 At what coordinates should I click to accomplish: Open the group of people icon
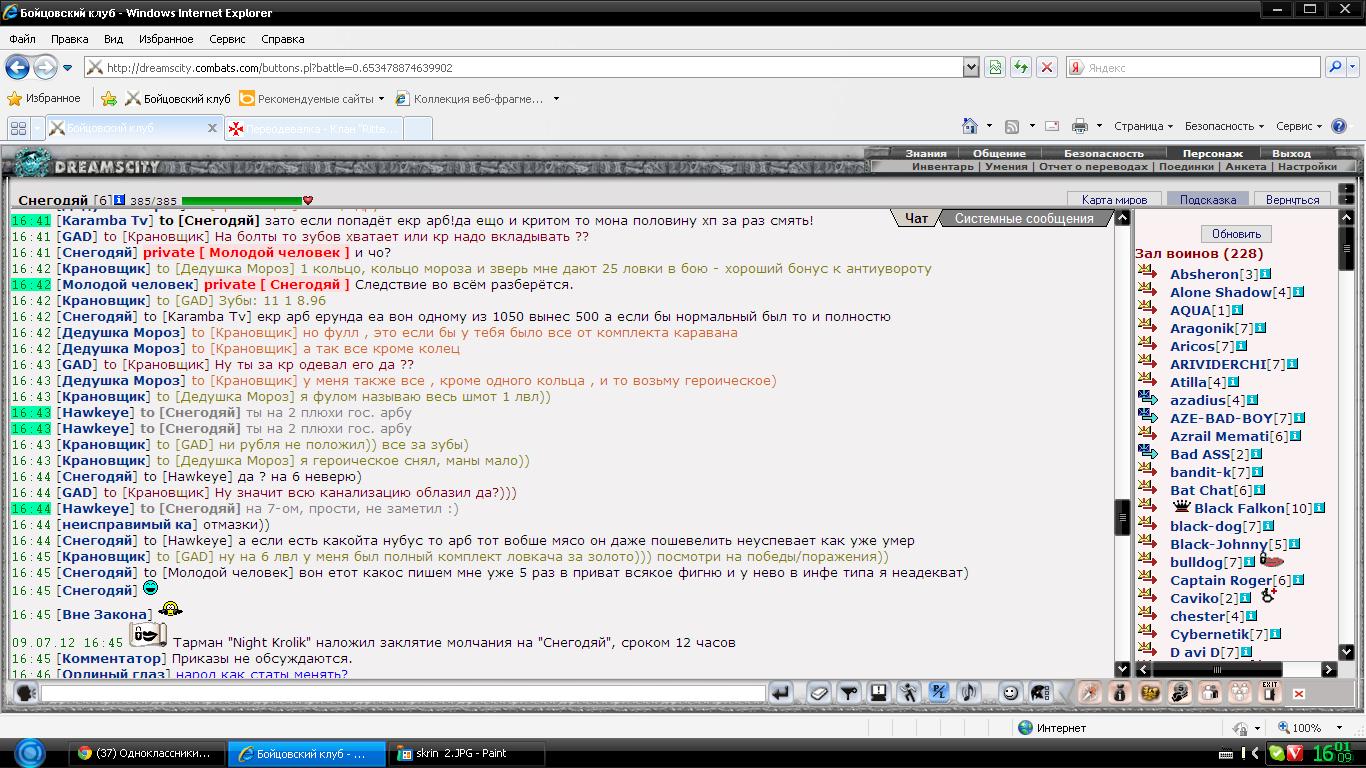(x=1240, y=692)
